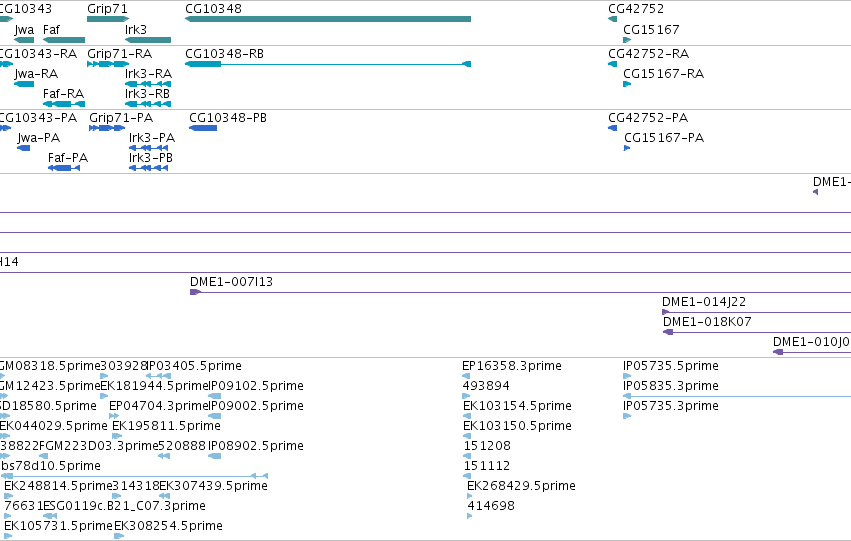This screenshot has width=851, height=541.
Task: Open EST IP05835.3prime
Action: [x=671, y=386]
